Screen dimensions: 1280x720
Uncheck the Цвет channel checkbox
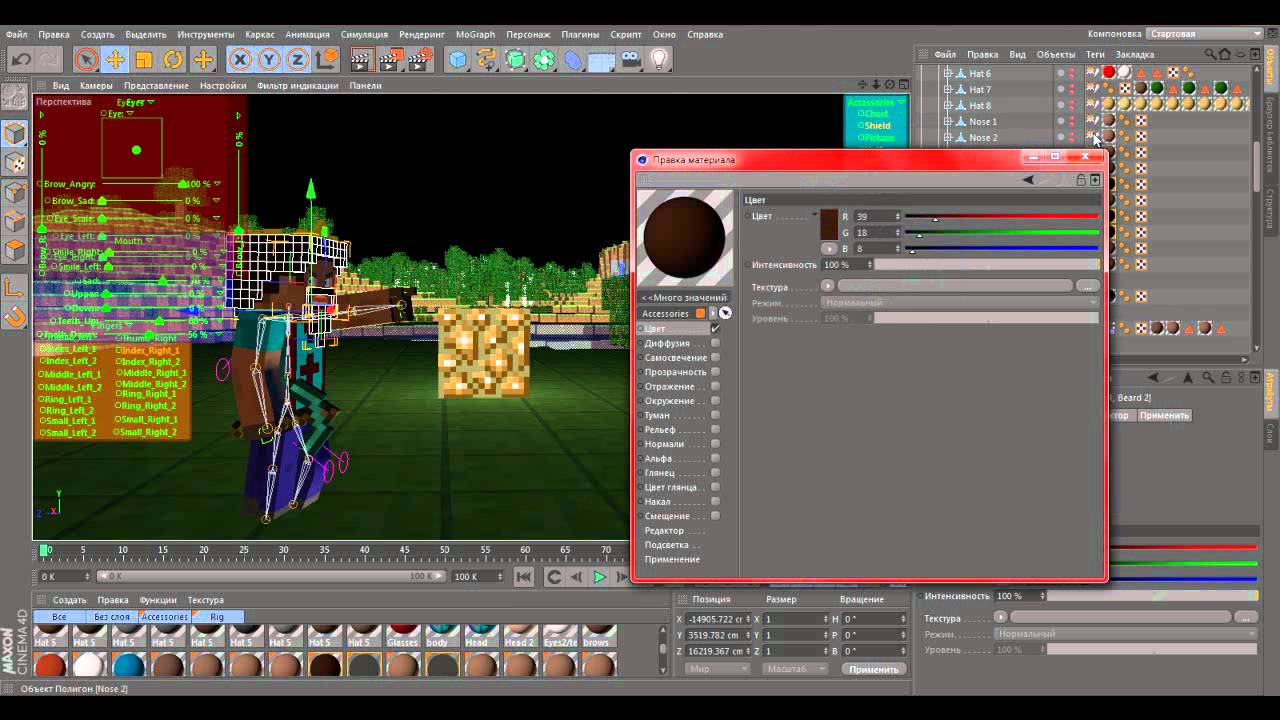[715, 328]
